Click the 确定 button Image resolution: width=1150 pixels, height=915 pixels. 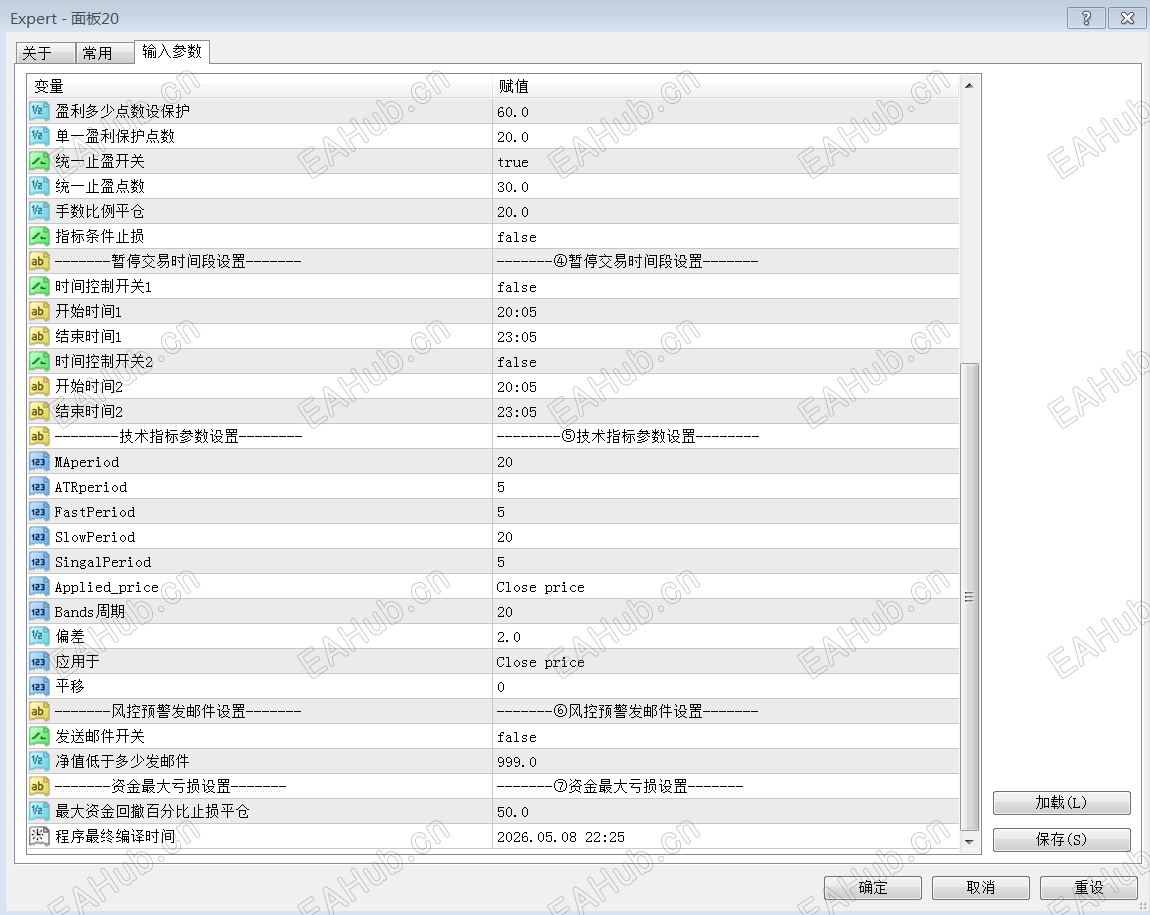tap(873, 887)
